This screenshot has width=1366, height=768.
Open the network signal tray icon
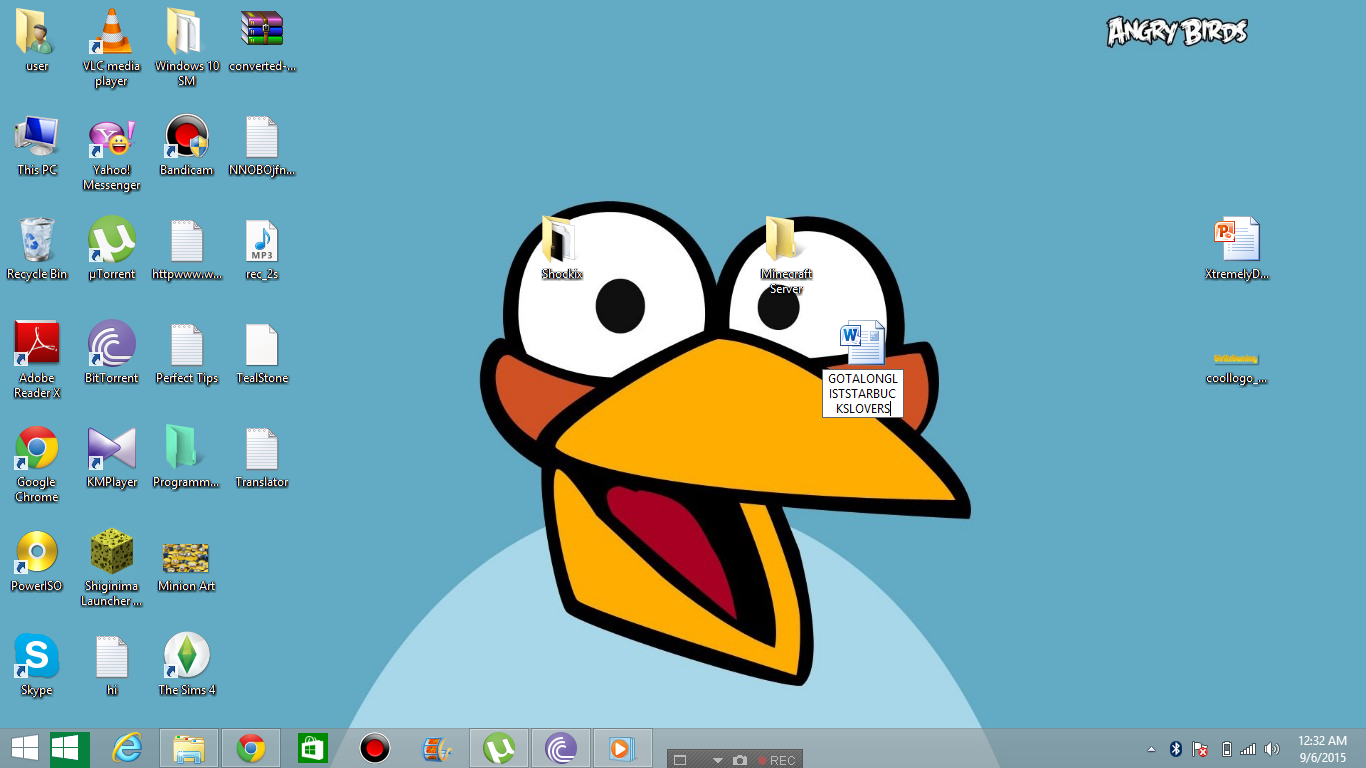coord(1248,748)
